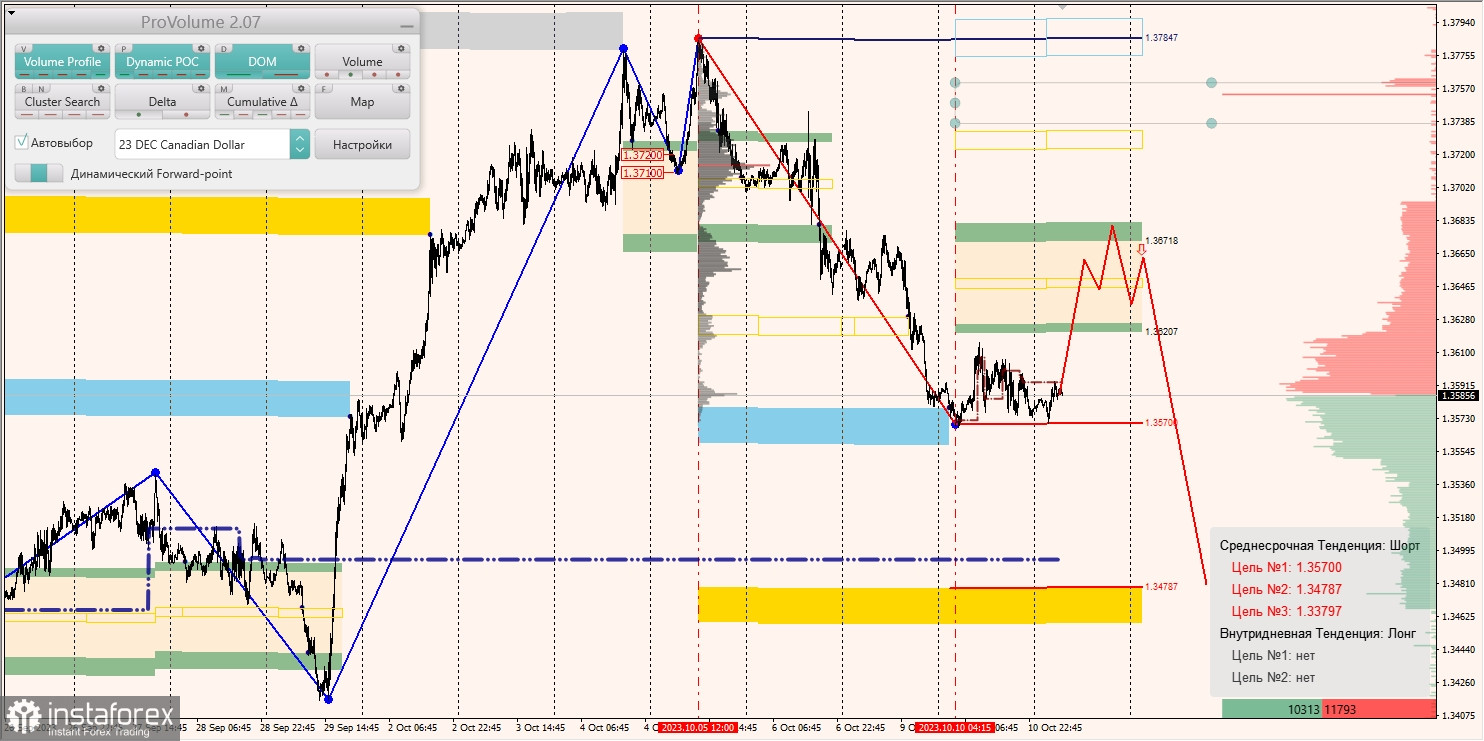Open Dynamic POC gear settings

coord(200,48)
